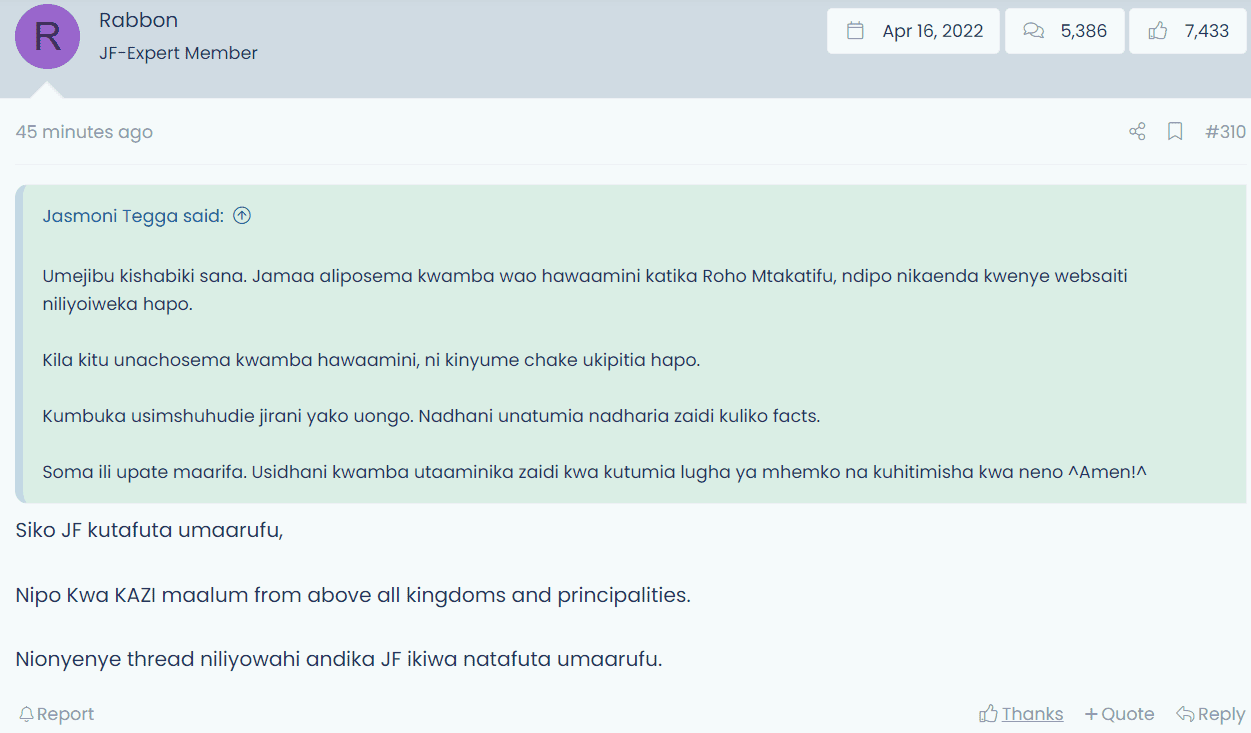This screenshot has height=733, width=1251.
Task: Click the reply arrow icon
Action: (x=1185, y=714)
